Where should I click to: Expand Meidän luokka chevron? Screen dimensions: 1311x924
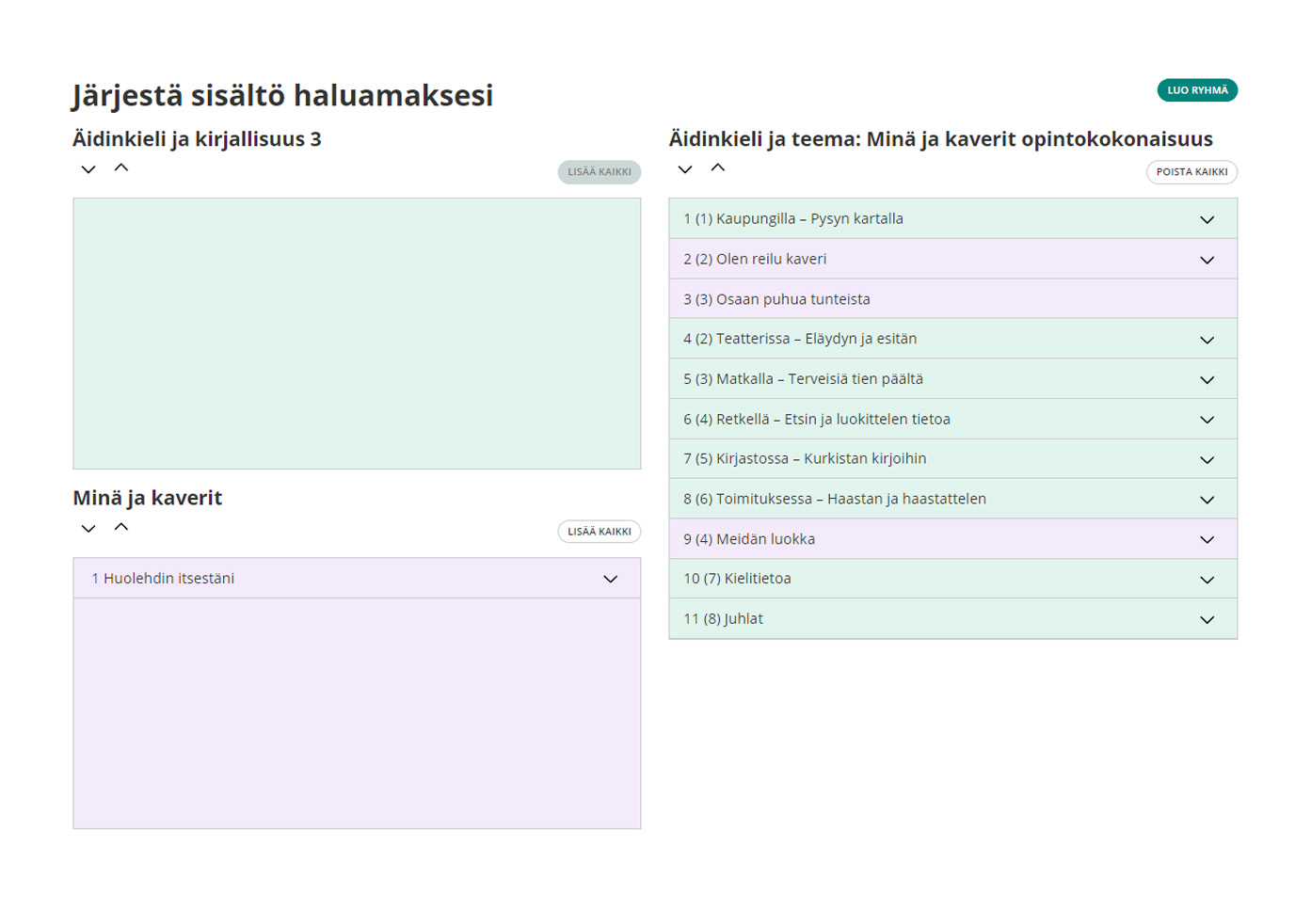pos(1207,540)
